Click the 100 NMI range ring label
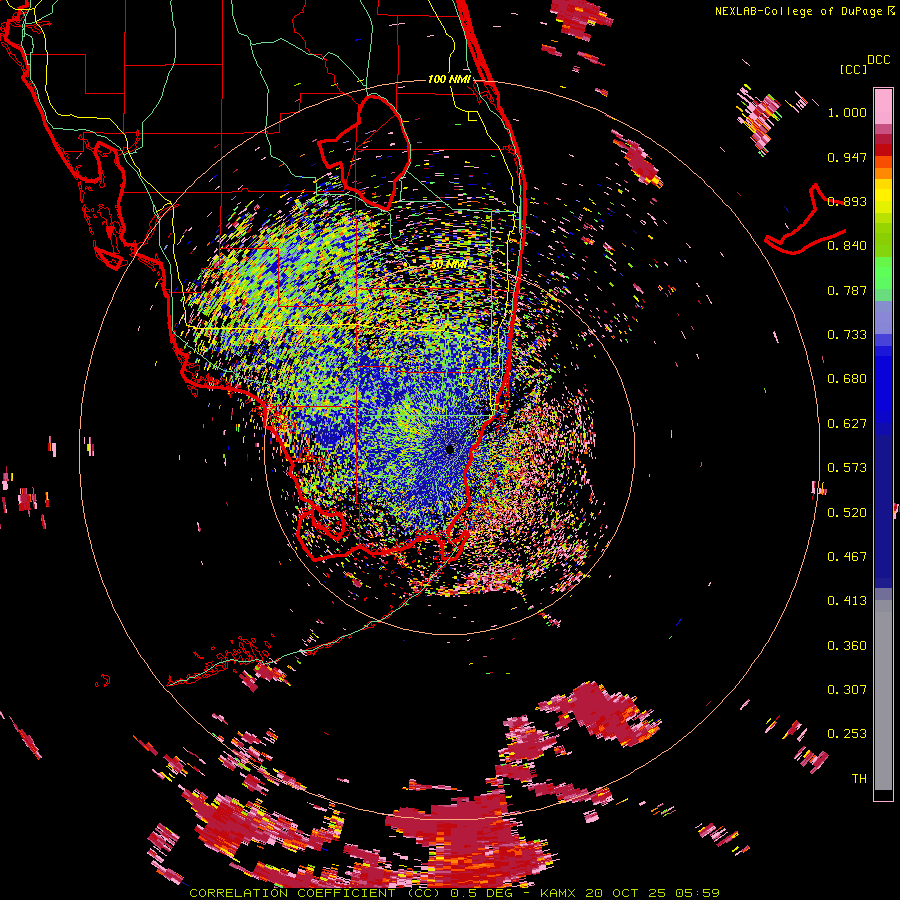 pyautogui.click(x=449, y=79)
